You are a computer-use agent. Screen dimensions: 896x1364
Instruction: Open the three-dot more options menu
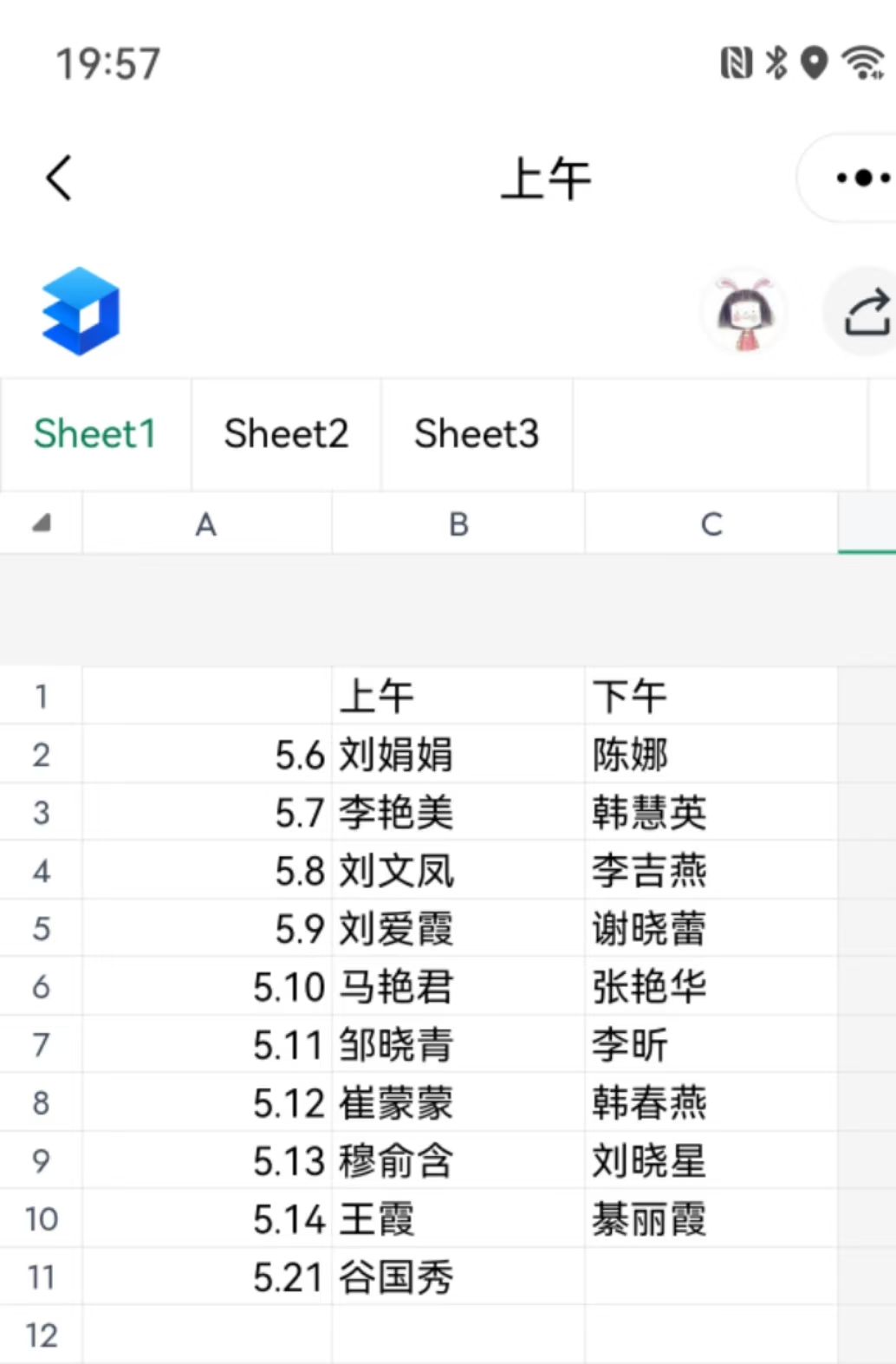tap(862, 179)
